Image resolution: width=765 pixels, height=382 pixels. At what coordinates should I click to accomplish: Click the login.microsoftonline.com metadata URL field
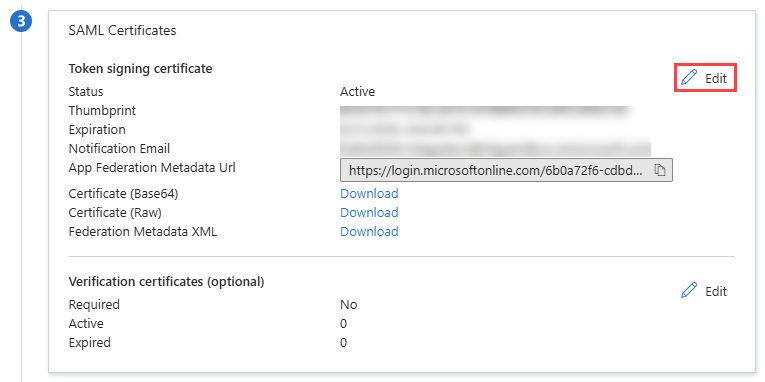click(x=506, y=170)
